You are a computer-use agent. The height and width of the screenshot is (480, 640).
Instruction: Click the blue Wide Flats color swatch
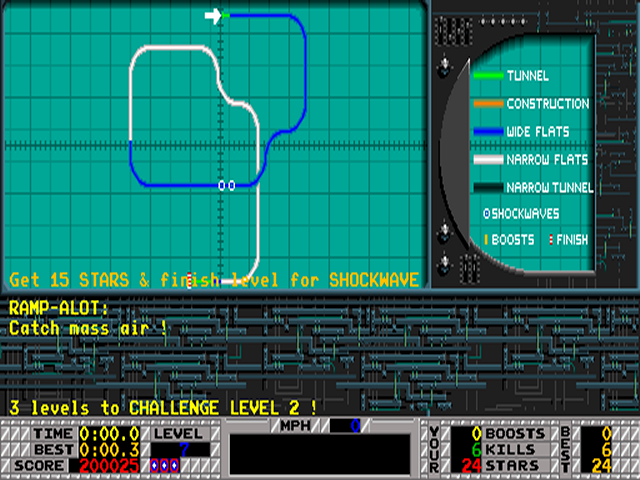[x=489, y=131]
